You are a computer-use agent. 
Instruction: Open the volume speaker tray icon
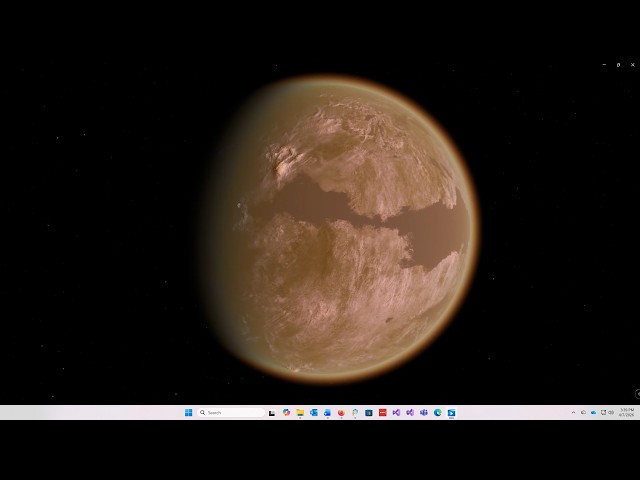coord(611,413)
